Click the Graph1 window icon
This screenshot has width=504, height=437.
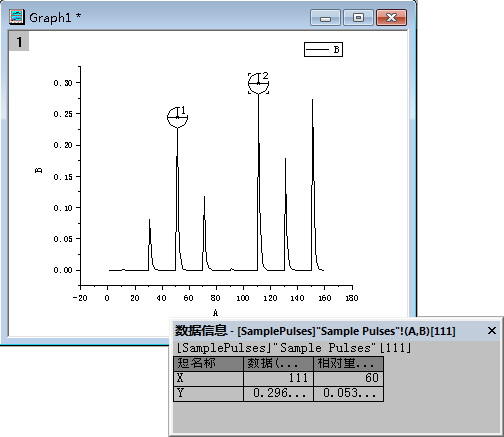click(16, 17)
